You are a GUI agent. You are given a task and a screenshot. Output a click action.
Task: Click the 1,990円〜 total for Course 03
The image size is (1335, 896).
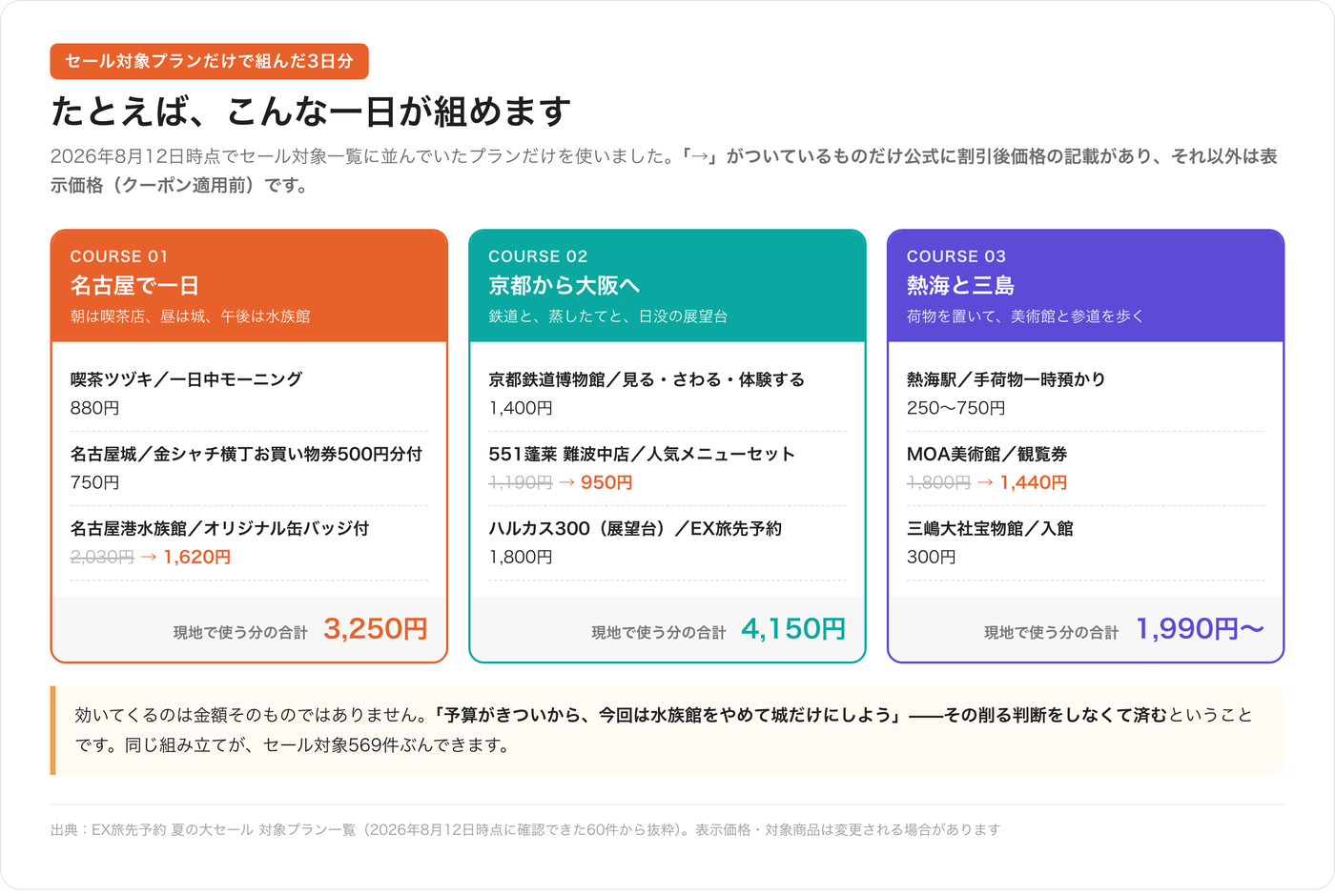coord(1200,629)
